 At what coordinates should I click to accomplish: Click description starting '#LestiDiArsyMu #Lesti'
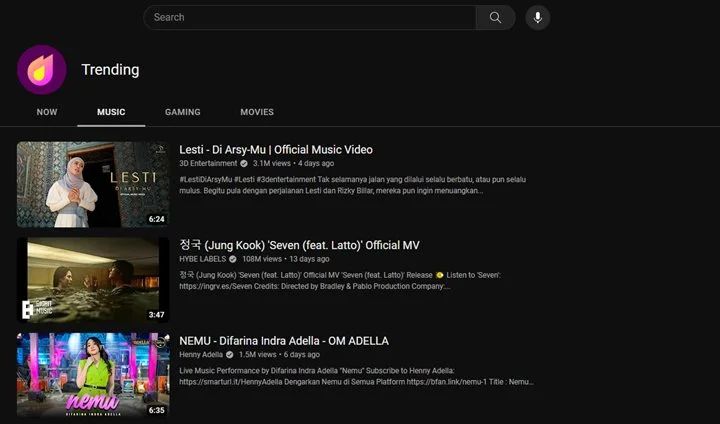[353, 185]
